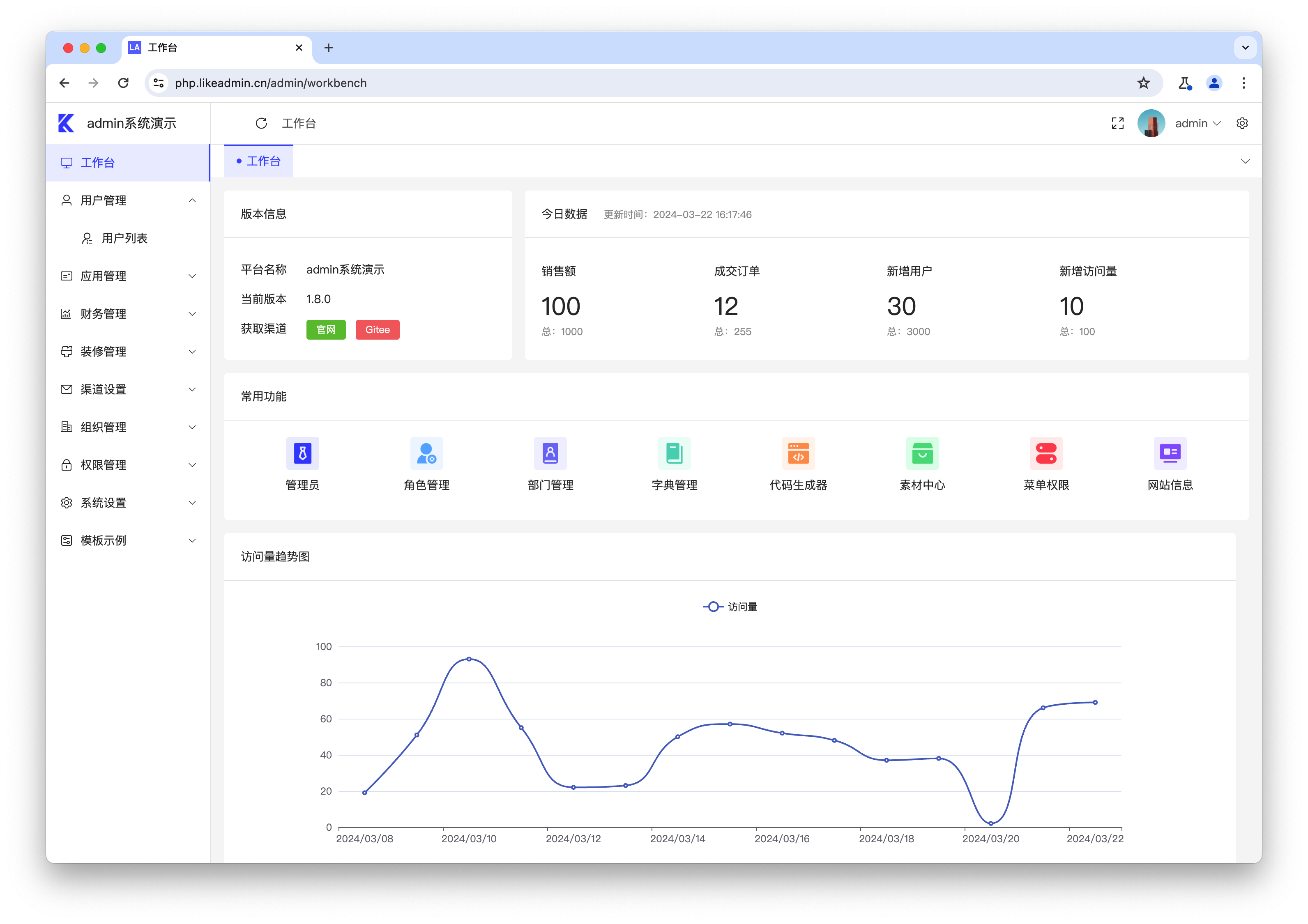Click the refresh icon beside 工作台 breadcrumb

[x=262, y=124]
